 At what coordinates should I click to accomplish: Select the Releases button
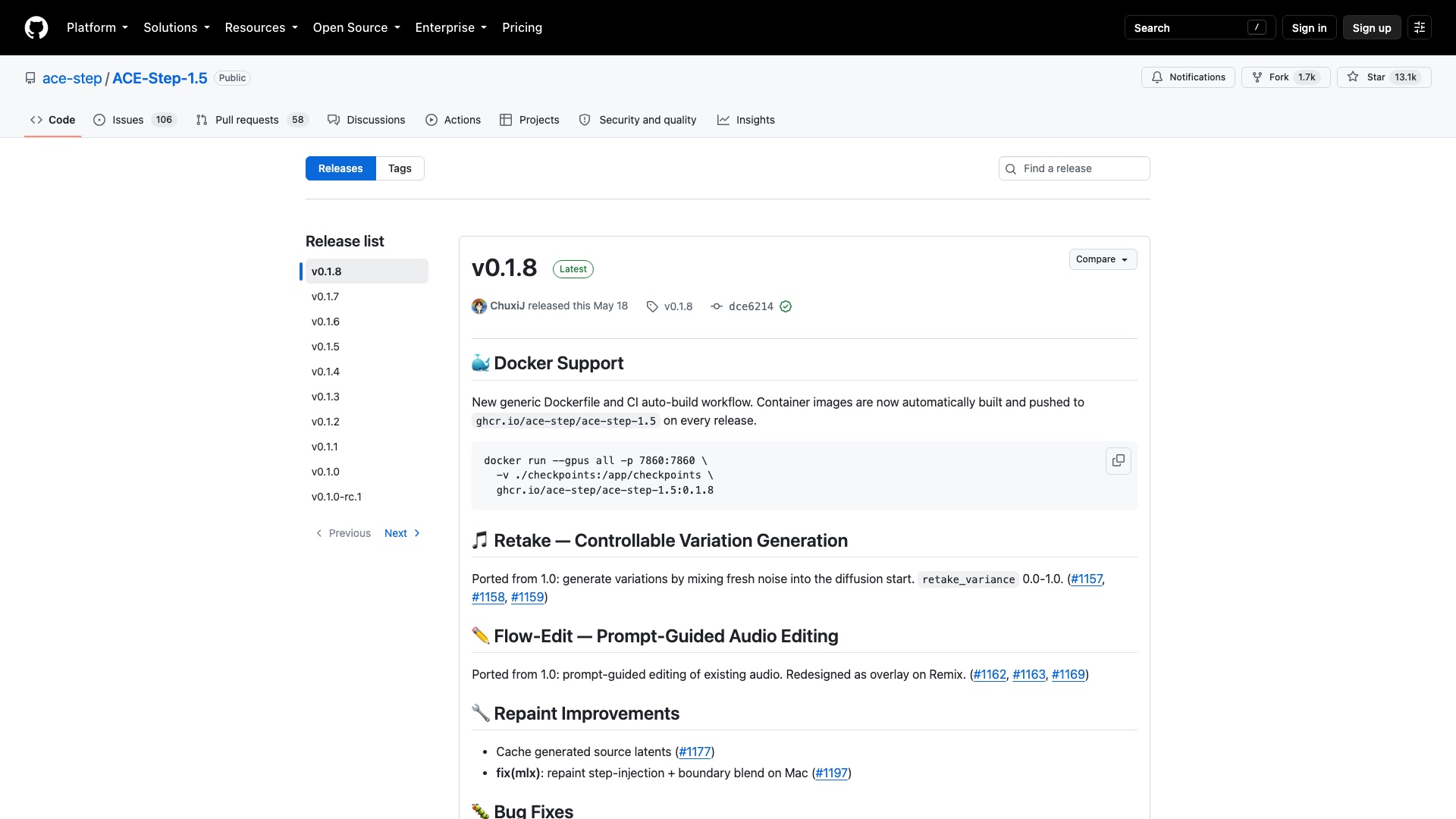(x=340, y=168)
